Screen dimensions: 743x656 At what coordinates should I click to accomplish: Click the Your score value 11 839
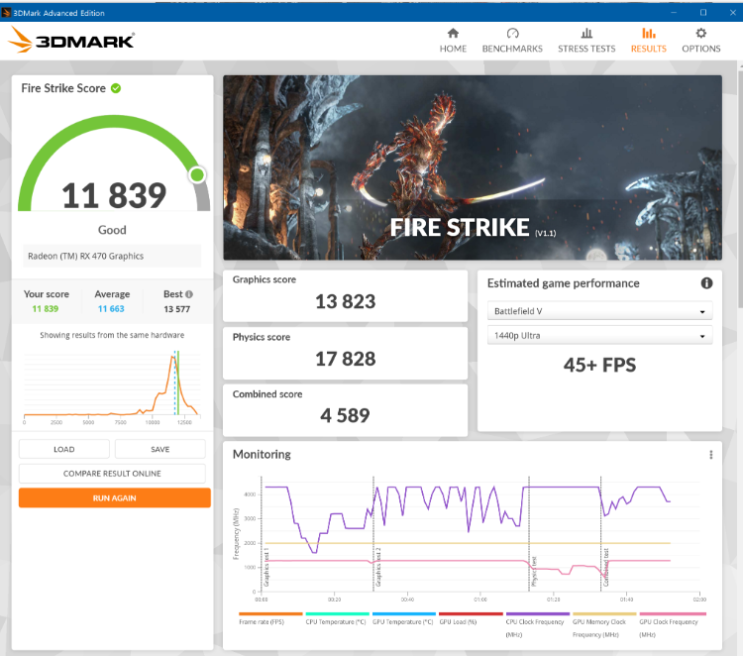[45, 309]
